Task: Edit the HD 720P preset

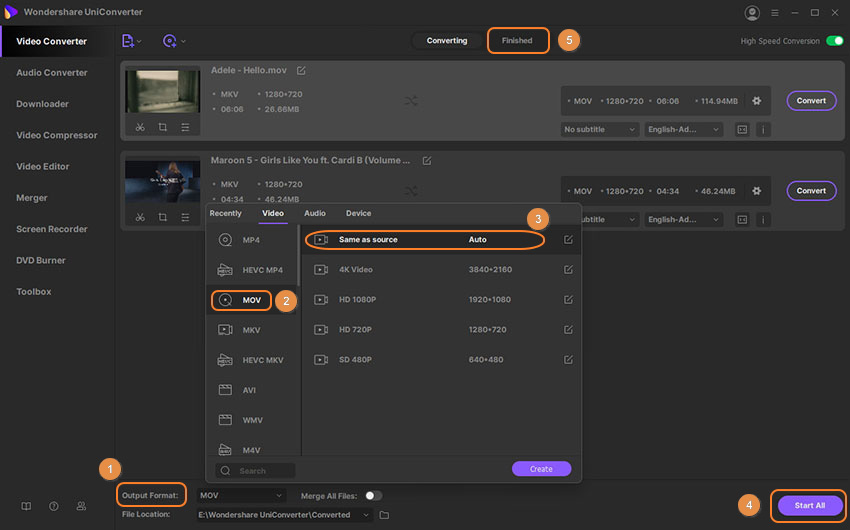Action: 568,329
